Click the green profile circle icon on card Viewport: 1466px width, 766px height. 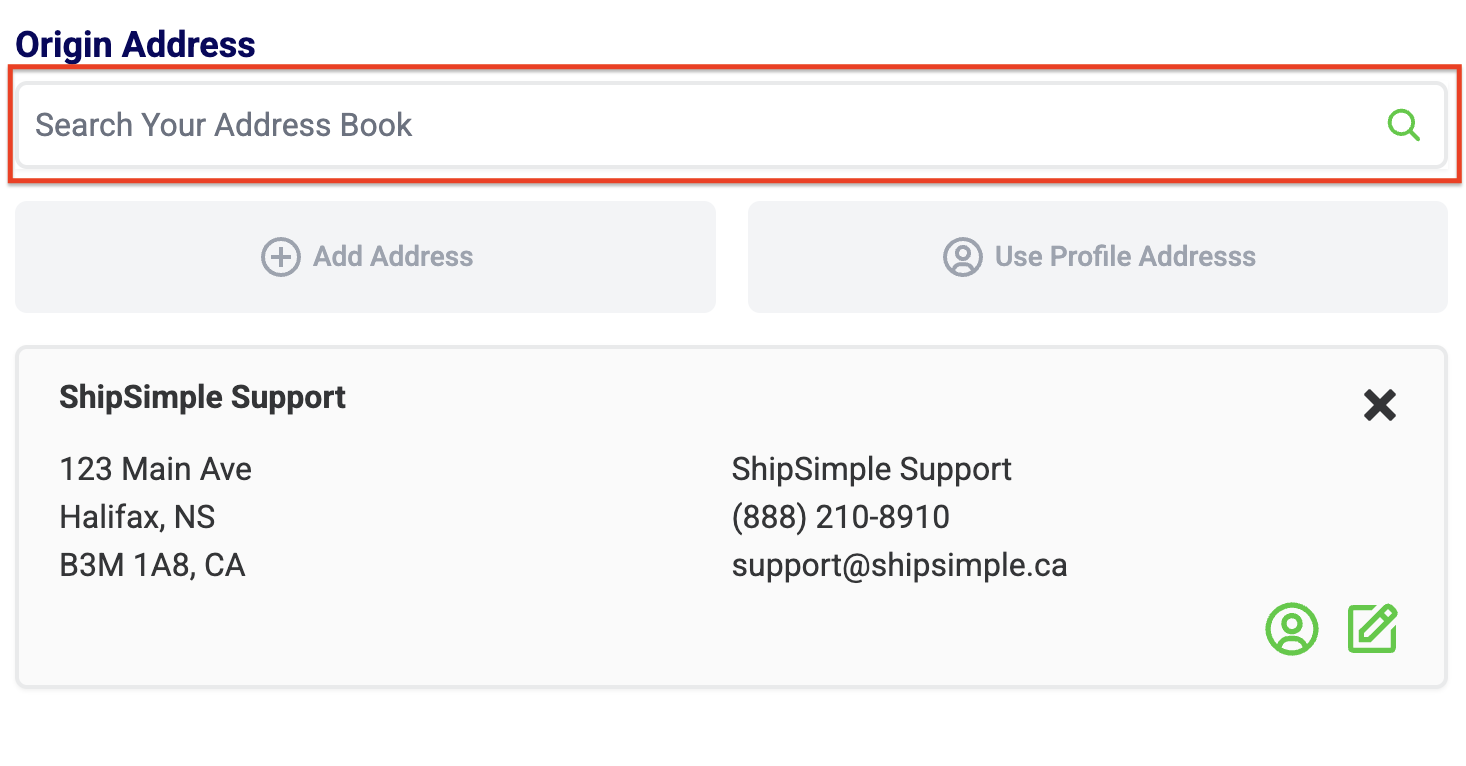click(1292, 629)
